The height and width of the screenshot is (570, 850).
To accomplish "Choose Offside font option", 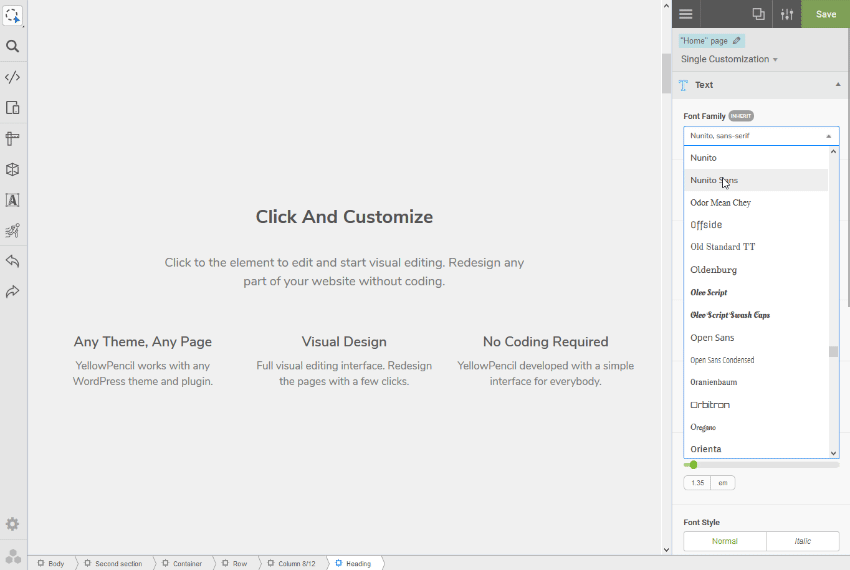I will point(756,225).
